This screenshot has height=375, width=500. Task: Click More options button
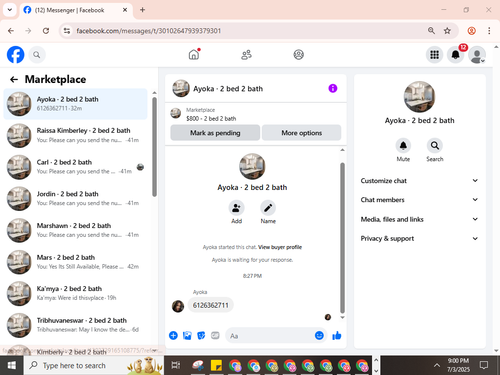(x=301, y=133)
